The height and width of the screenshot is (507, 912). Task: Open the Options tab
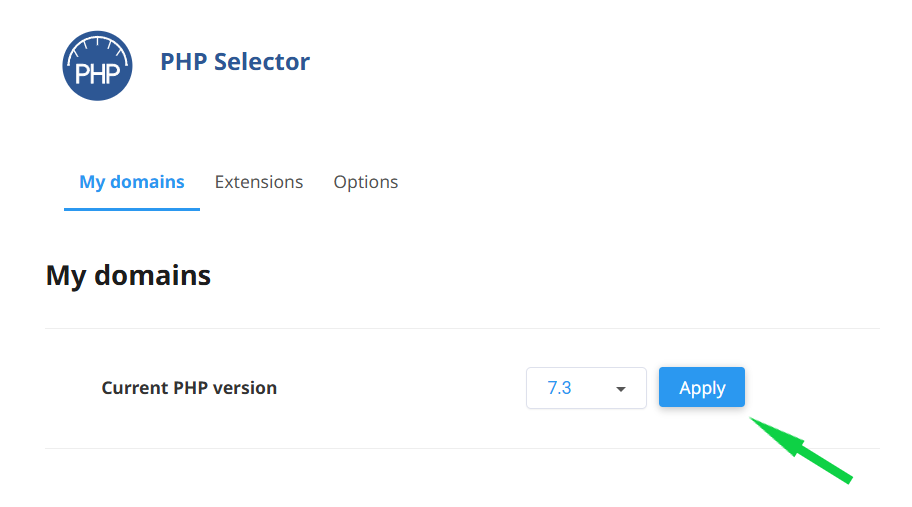point(366,182)
